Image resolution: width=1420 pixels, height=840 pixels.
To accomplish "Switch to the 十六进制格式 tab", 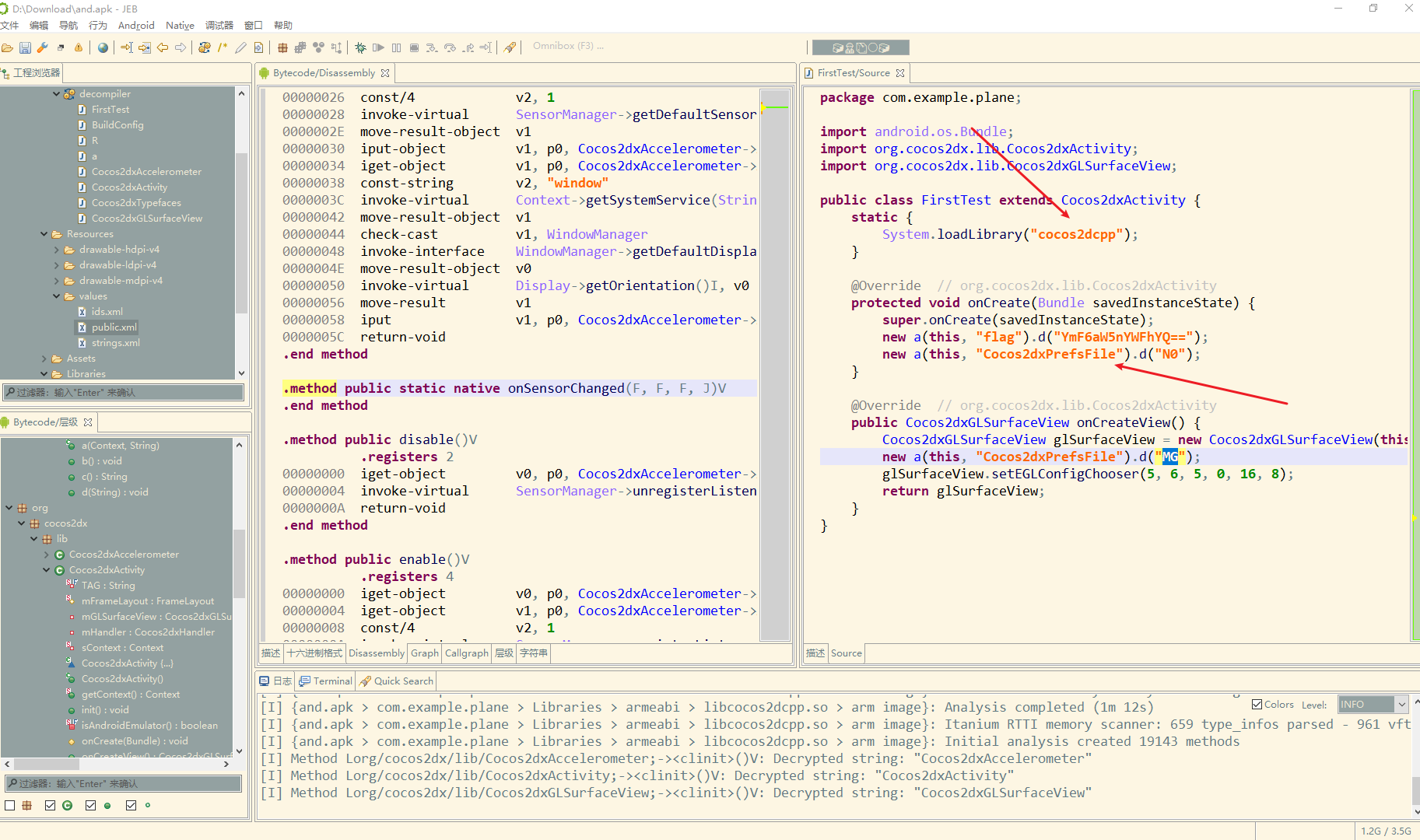I will pyautogui.click(x=314, y=653).
